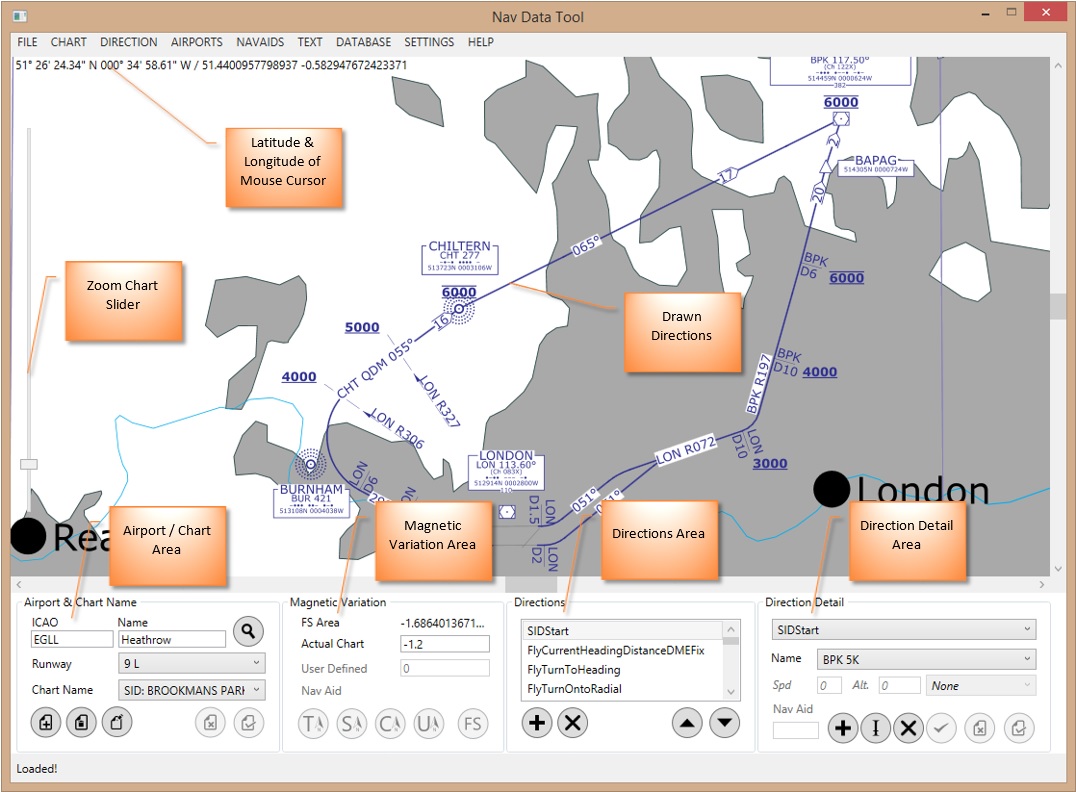
Task: Click the Direction Detail checkmark apply button
Action: tap(942, 728)
